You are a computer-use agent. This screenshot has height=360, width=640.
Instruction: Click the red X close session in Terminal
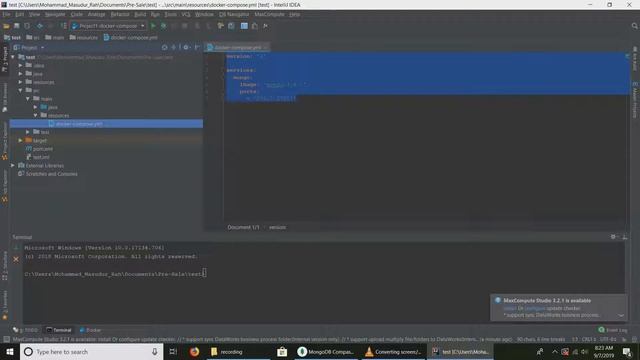(16, 259)
